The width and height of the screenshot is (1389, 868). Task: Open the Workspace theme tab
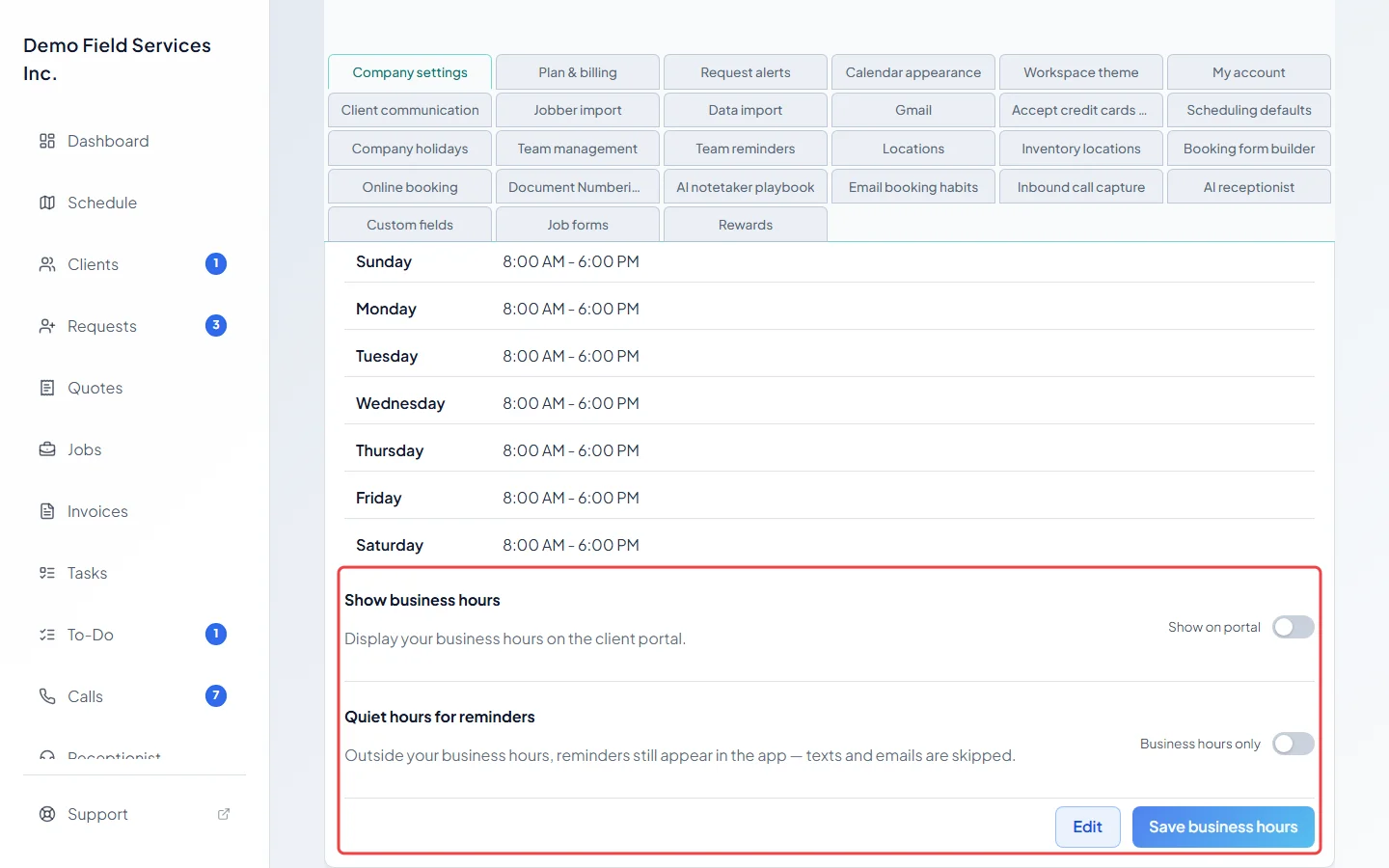tap(1081, 72)
